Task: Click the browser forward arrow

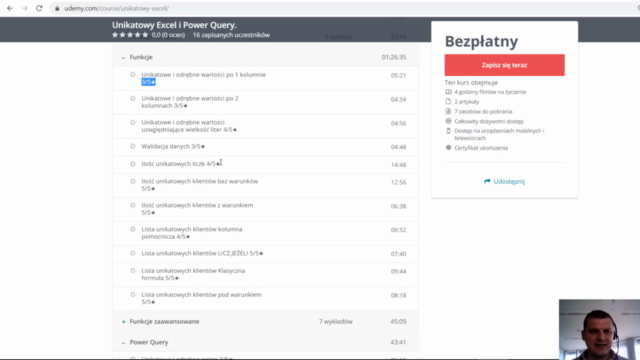Action: coord(24,8)
